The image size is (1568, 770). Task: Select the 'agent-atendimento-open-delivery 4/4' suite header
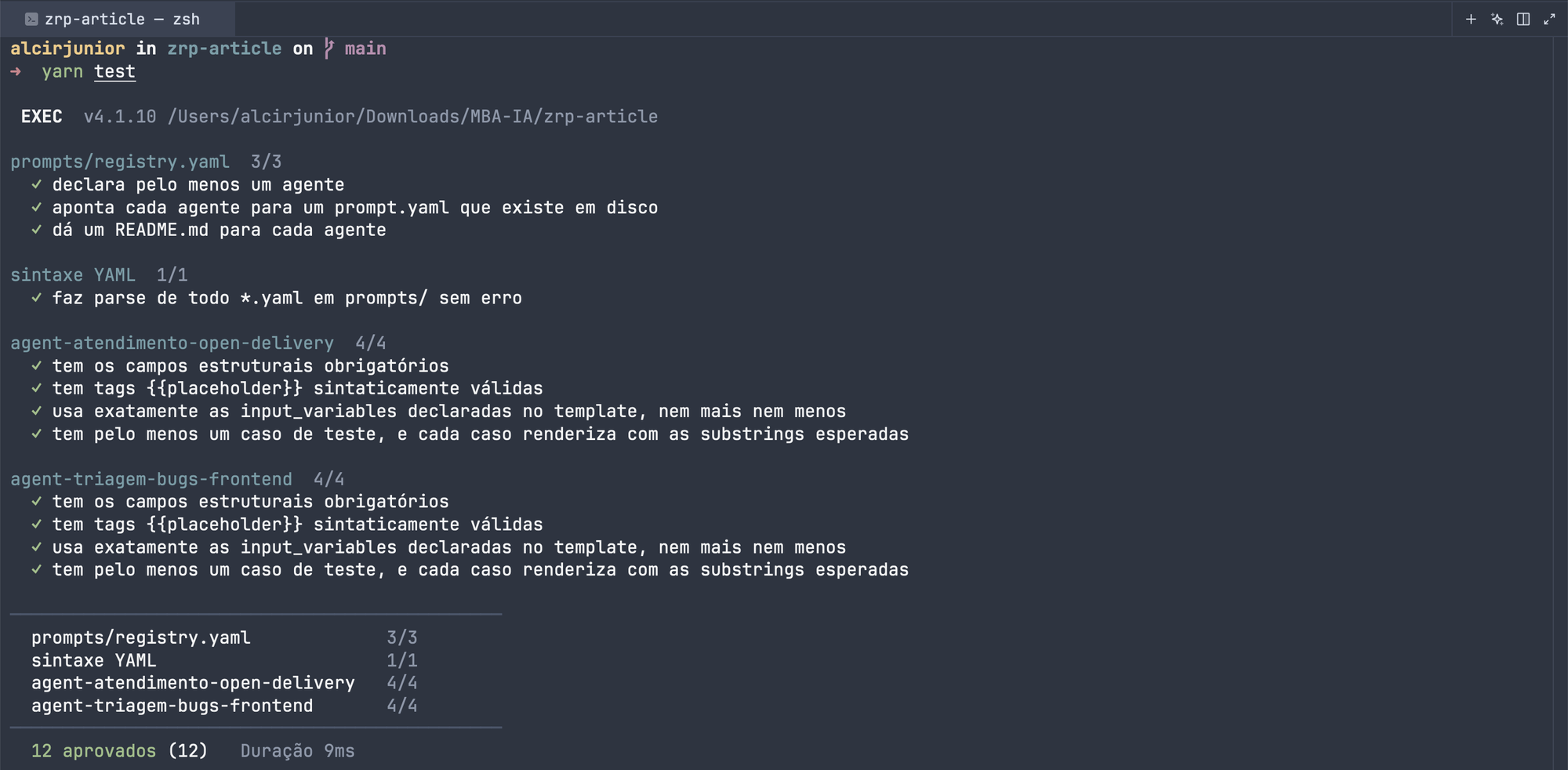[x=198, y=343]
